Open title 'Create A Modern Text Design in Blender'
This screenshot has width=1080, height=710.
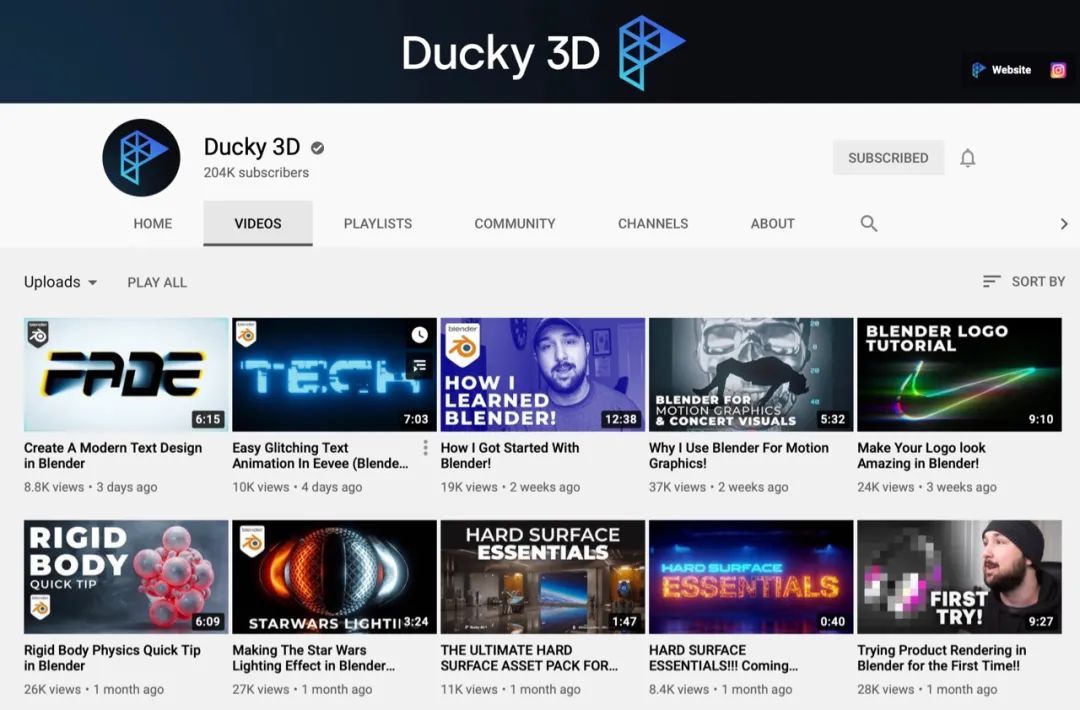tap(113, 456)
